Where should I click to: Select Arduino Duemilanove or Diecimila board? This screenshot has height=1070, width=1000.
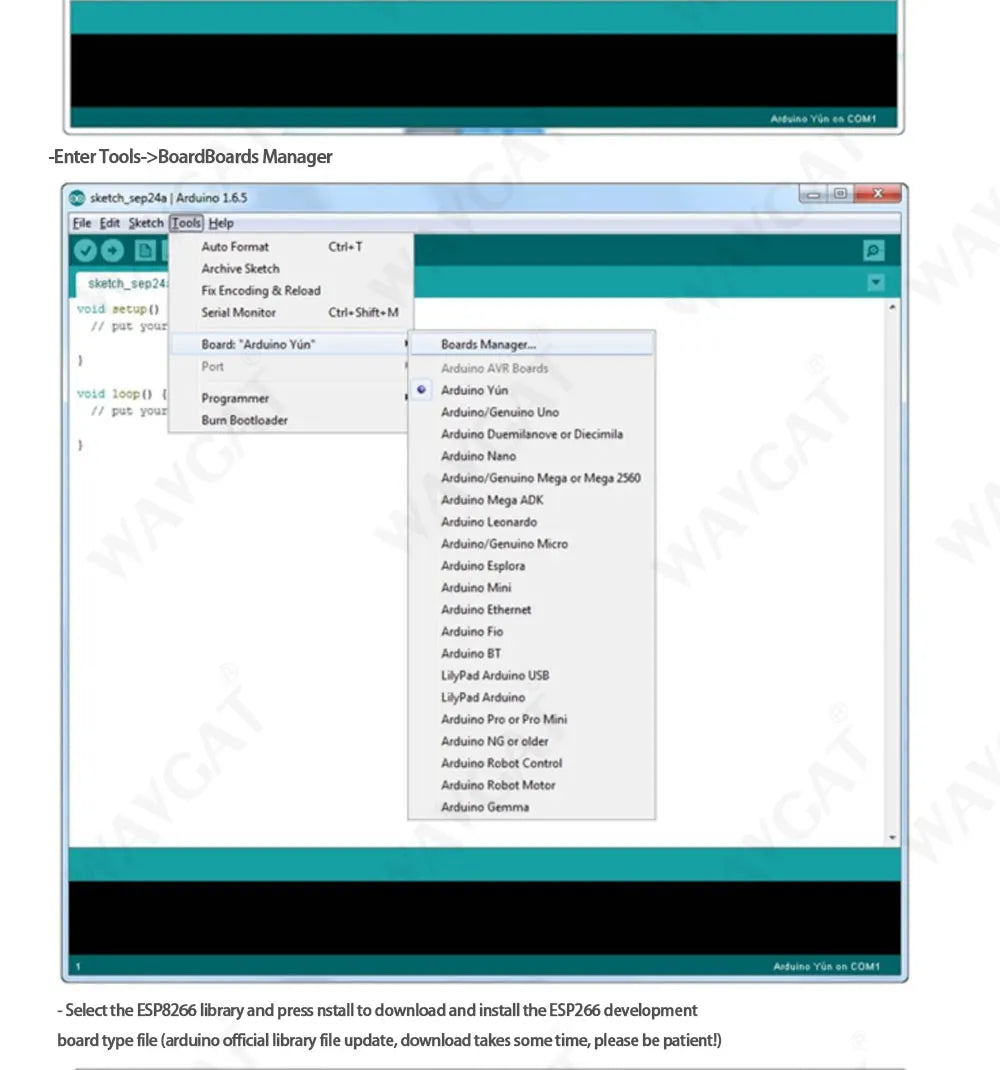[x=531, y=434]
